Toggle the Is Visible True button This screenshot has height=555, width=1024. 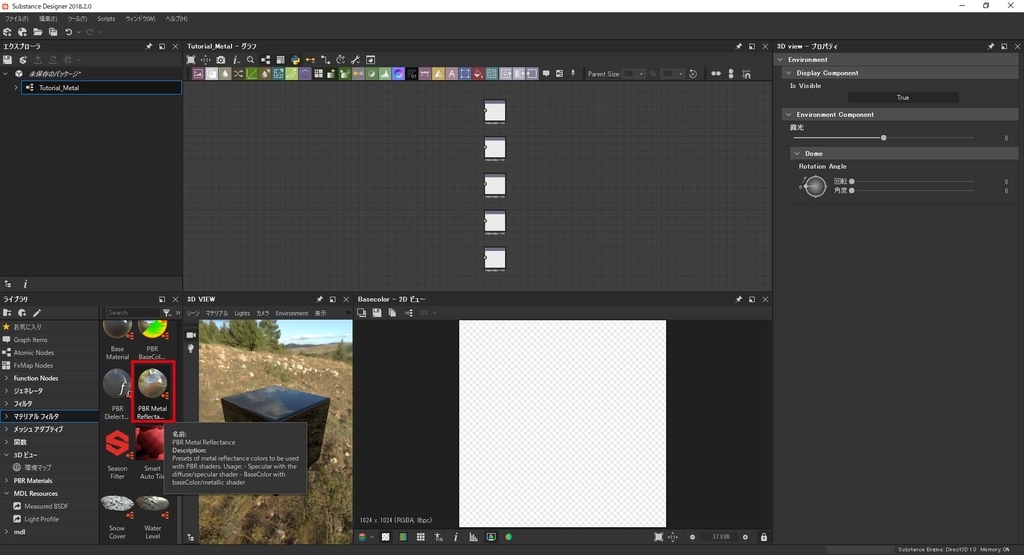903,97
